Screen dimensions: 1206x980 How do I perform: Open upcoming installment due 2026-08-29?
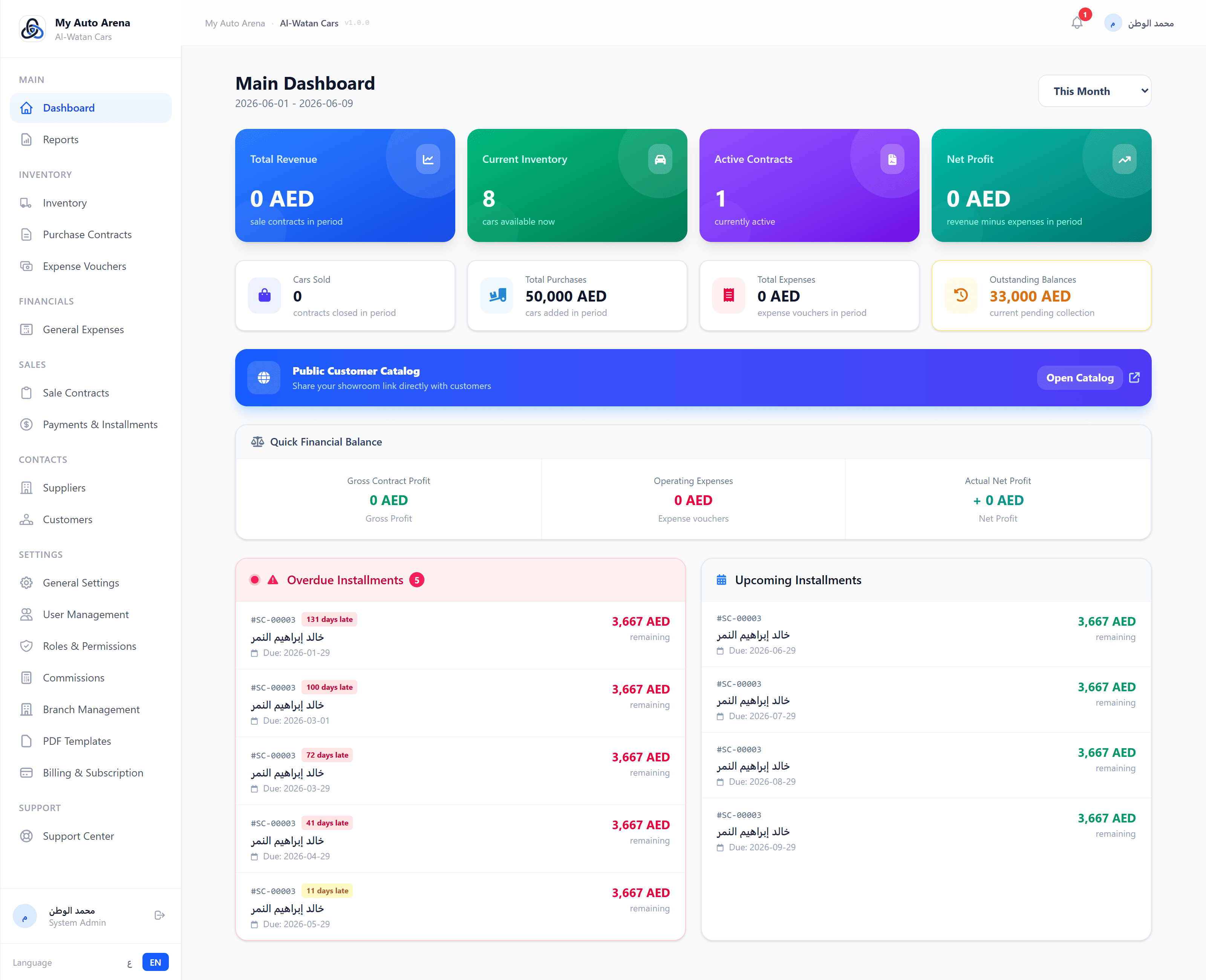tap(926, 766)
